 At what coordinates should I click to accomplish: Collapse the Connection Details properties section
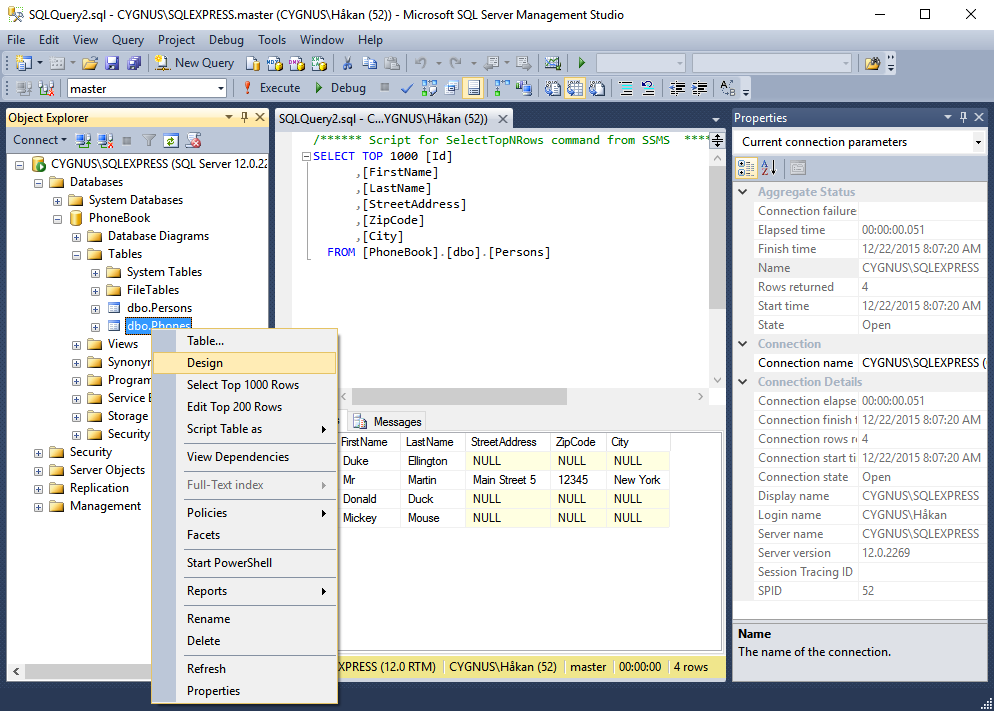(743, 381)
